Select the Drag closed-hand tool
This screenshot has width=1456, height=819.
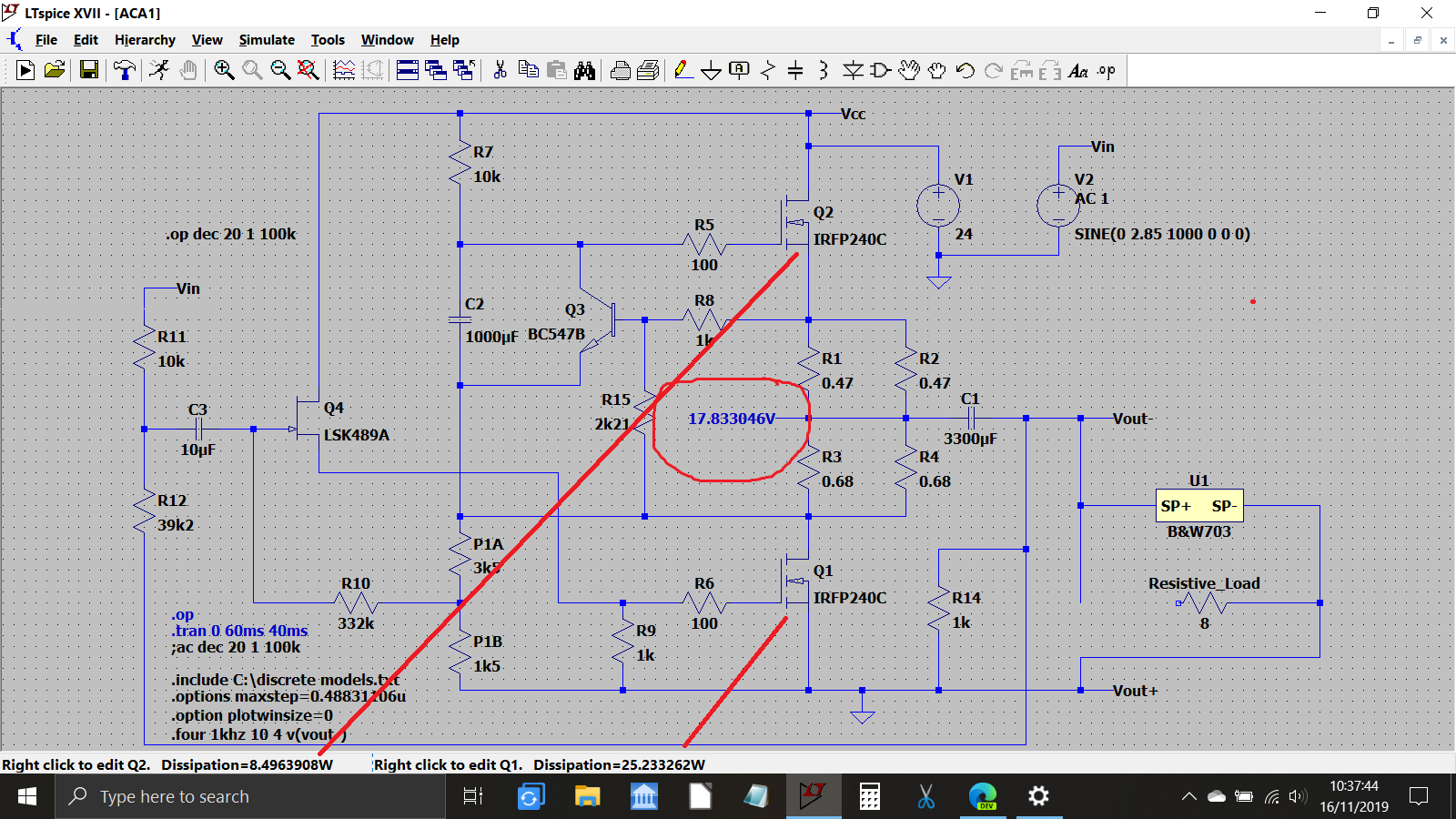(x=937, y=70)
